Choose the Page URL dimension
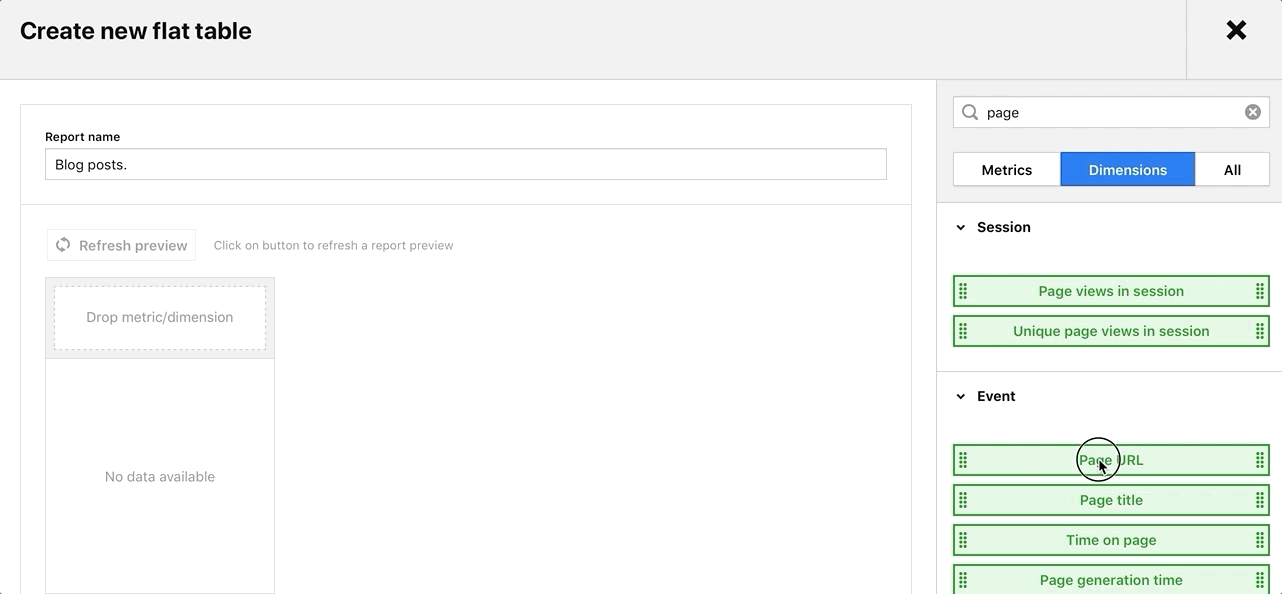Viewport: 1282px width, 594px height. coord(1111,460)
